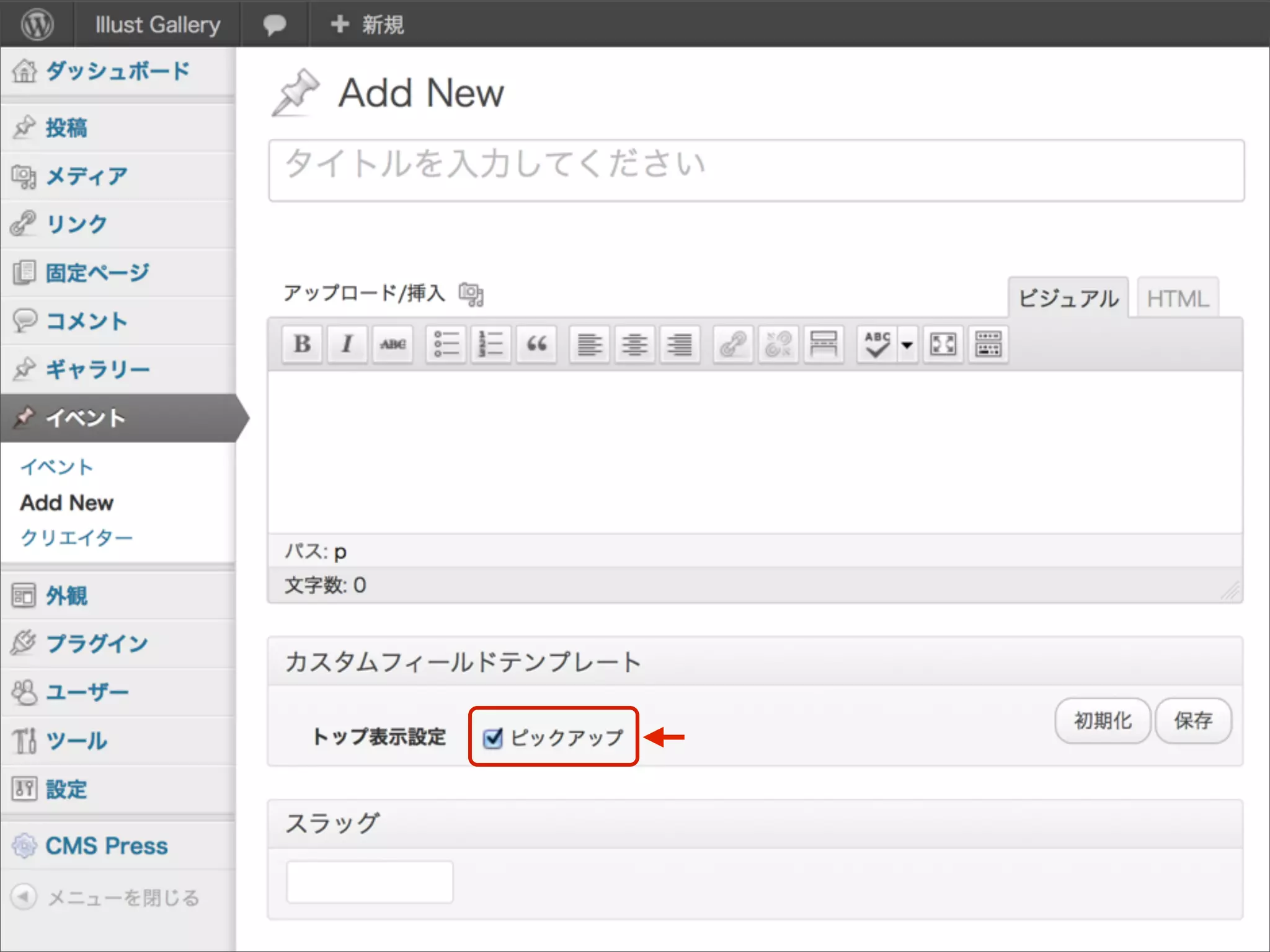Open the add media upload icon

coord(471,294)
